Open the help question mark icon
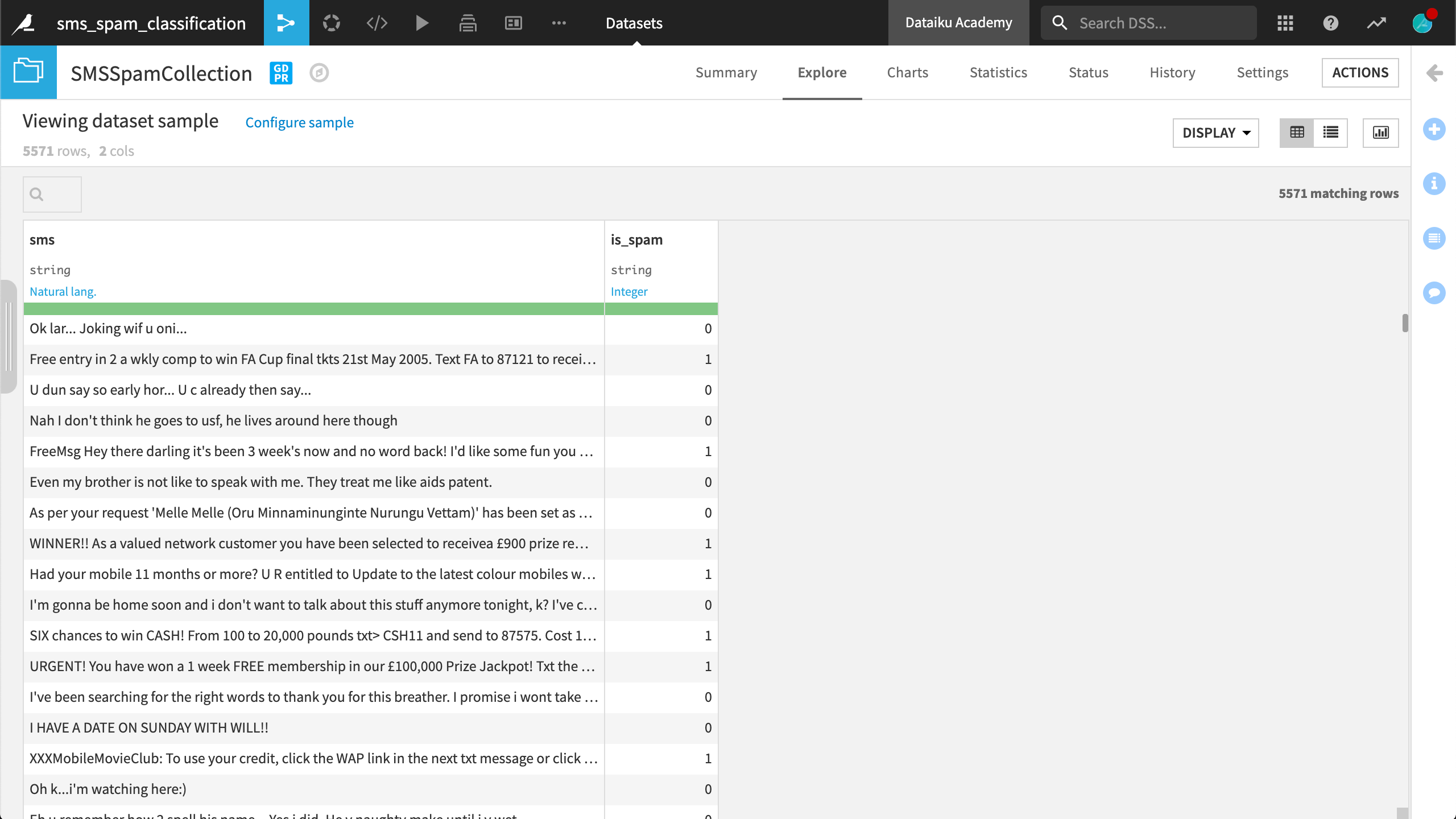 pos(1330,23)
